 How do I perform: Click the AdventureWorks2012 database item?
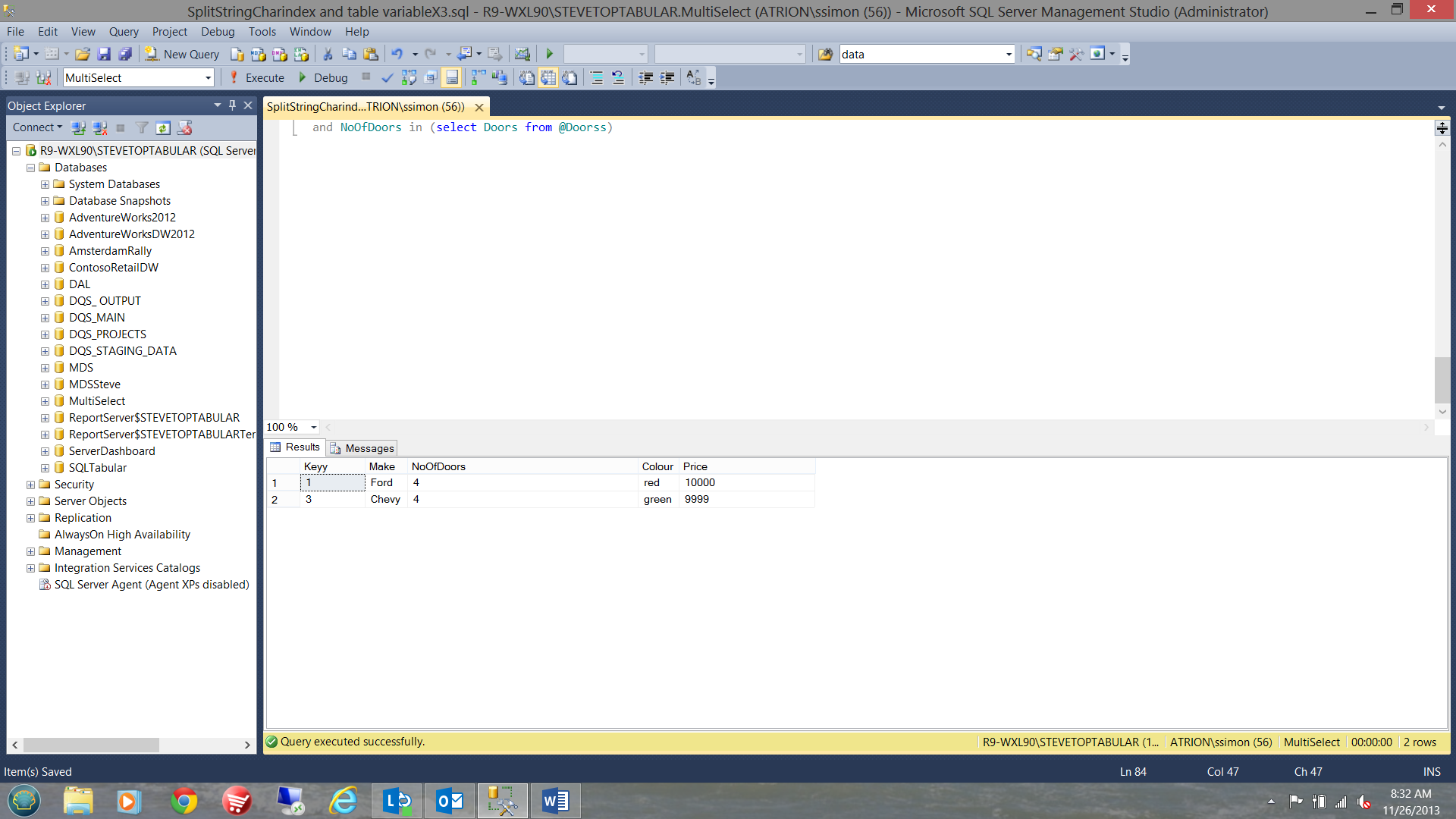coord(122,217)
